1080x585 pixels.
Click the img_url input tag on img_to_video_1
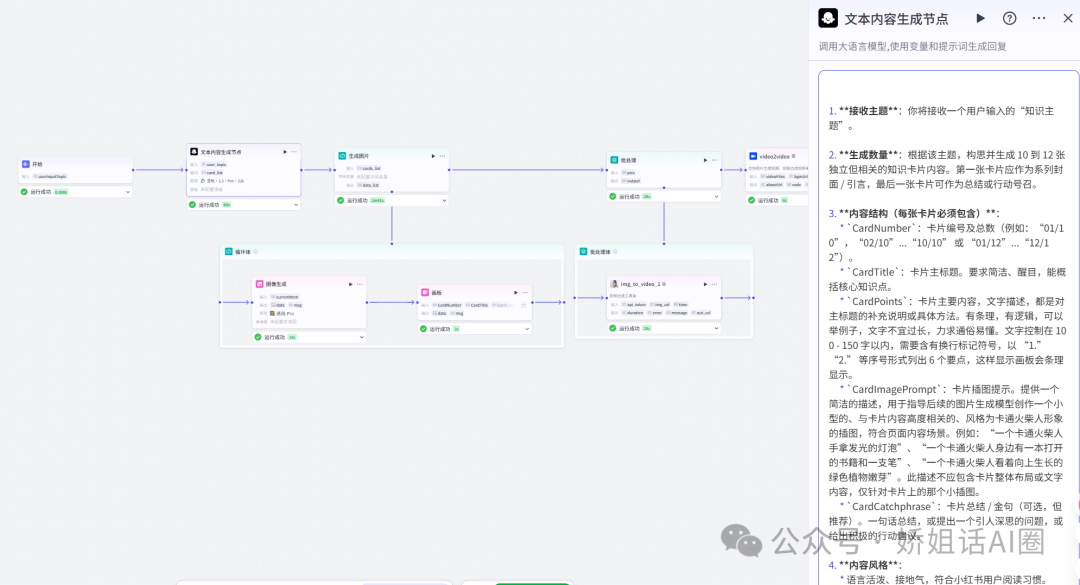(x=660, y=304)
